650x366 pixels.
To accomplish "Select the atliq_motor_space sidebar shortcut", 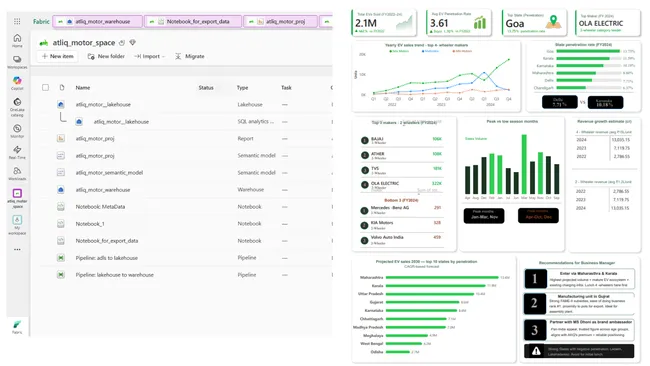I will [17, 198].
